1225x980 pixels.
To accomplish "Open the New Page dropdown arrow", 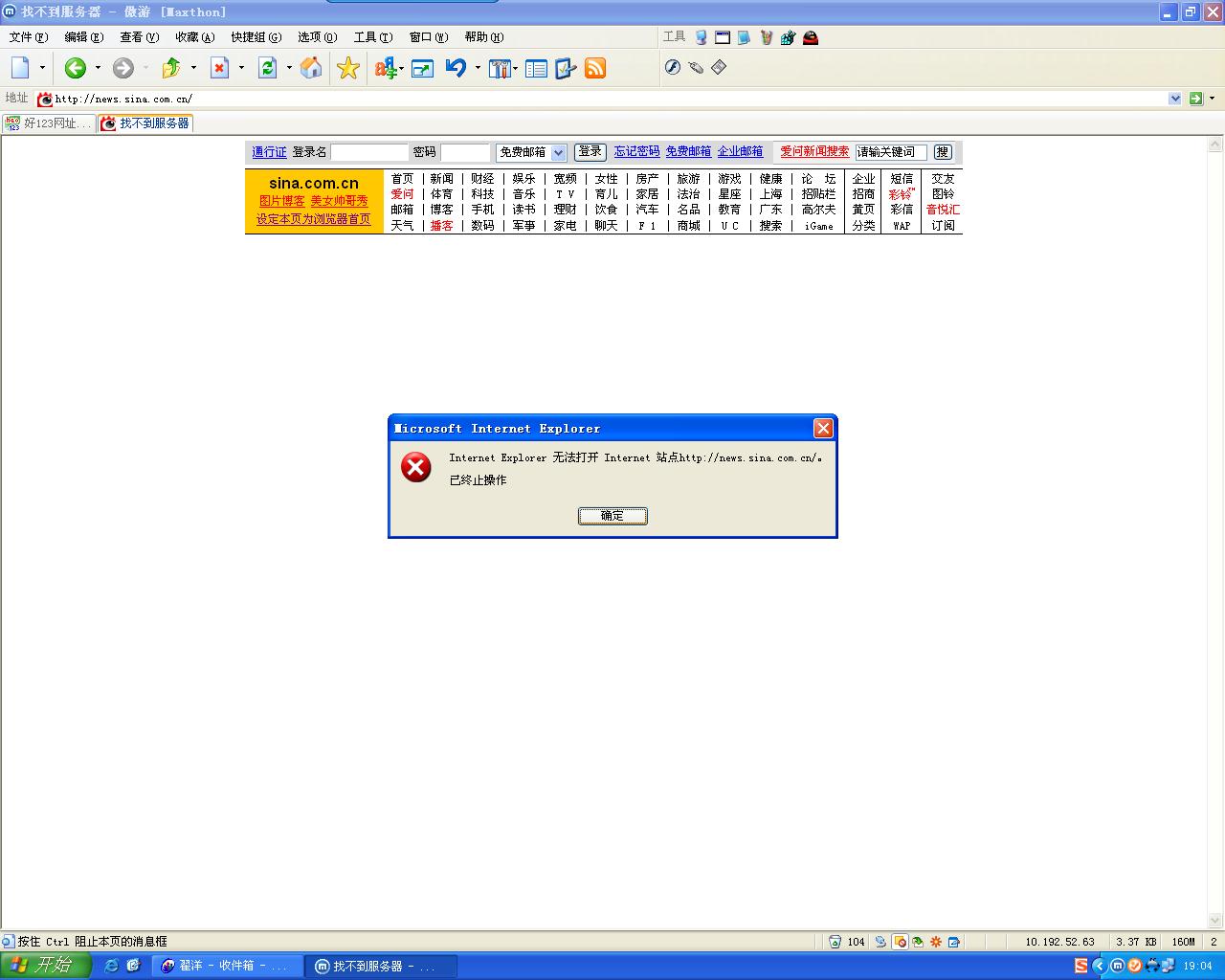I will 42,68.
